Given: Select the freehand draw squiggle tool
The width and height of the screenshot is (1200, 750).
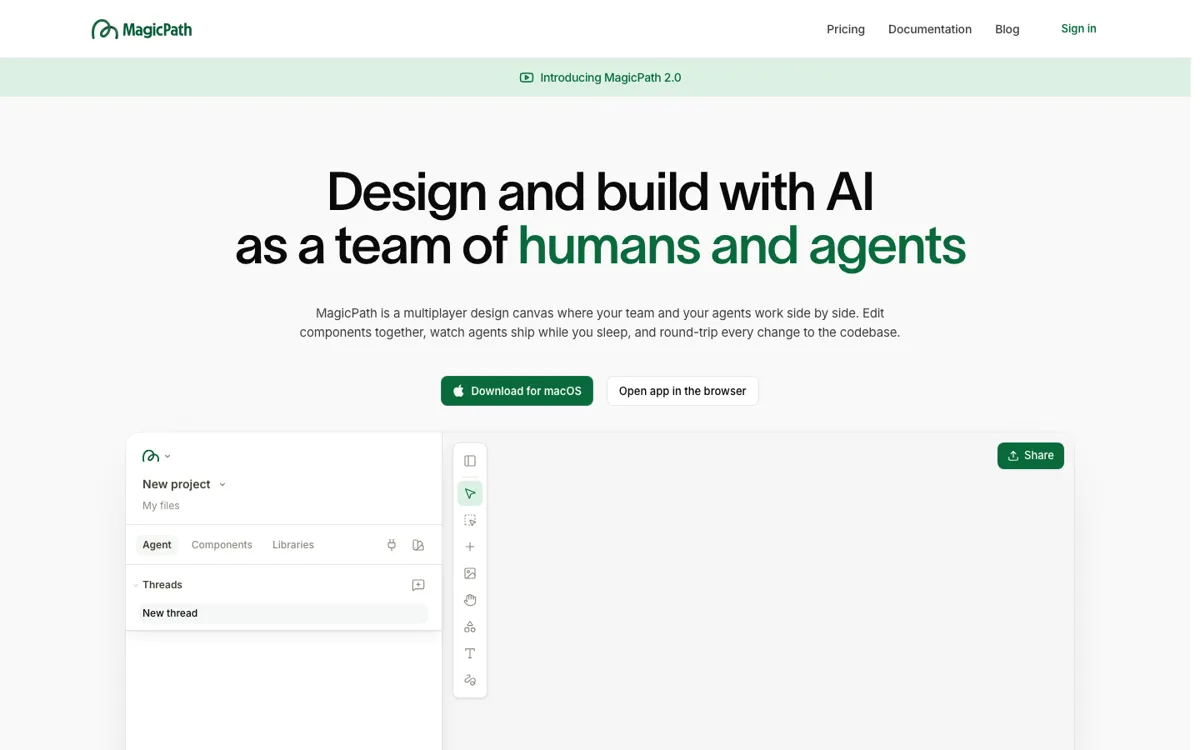Looking at the screenshot, I should coord(470,680).
